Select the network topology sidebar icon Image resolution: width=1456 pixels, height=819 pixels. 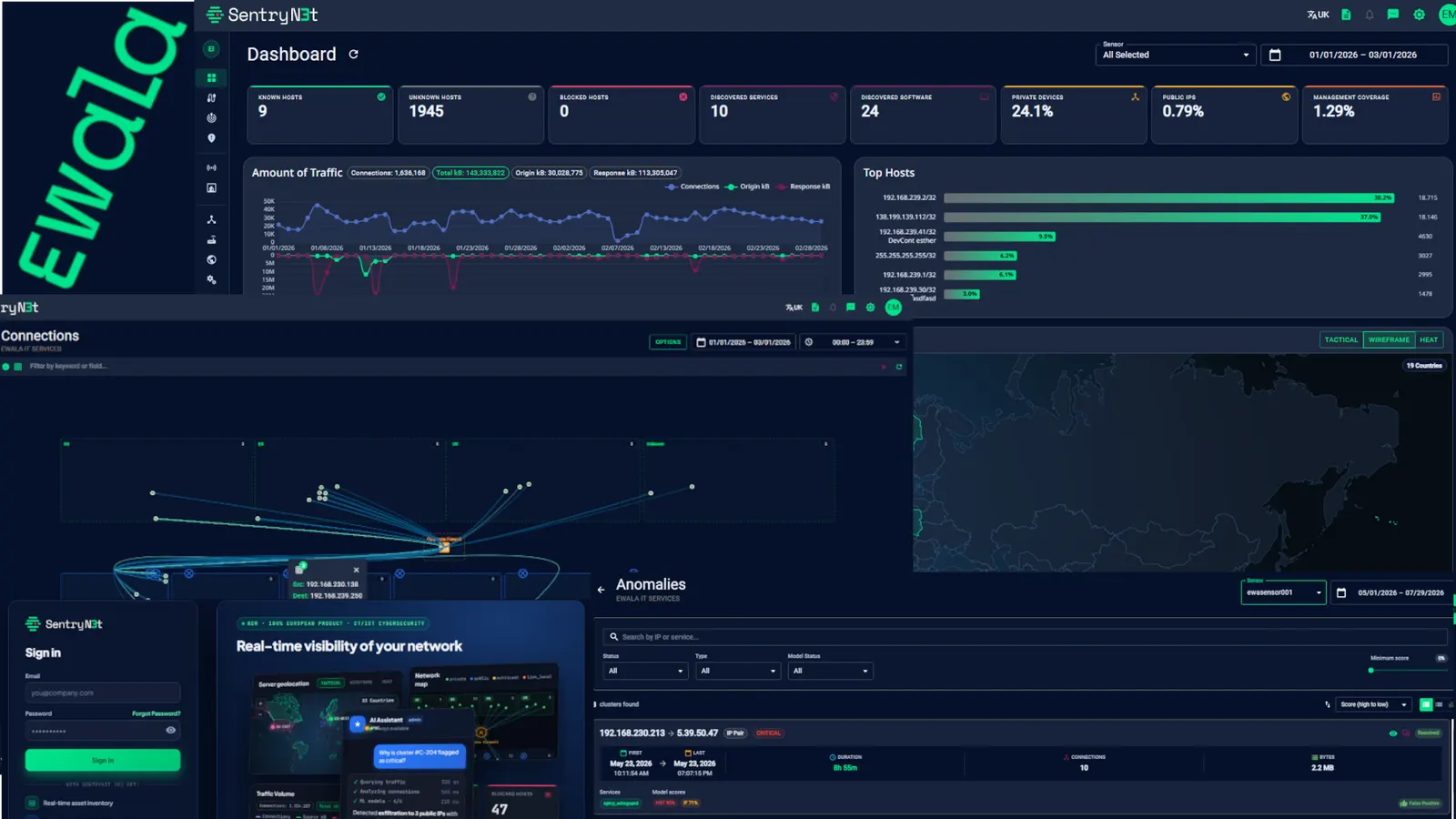pyautogui.click(x=211, y=219)
